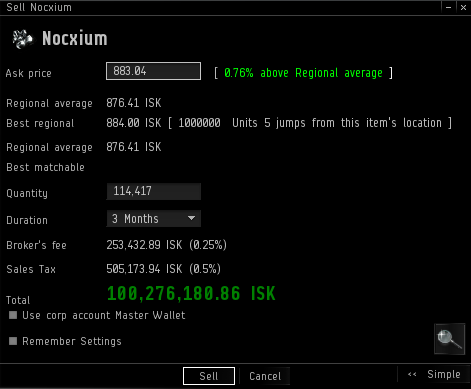Focus the Ask price input field

pyautogui.click(x=153, y=71)
